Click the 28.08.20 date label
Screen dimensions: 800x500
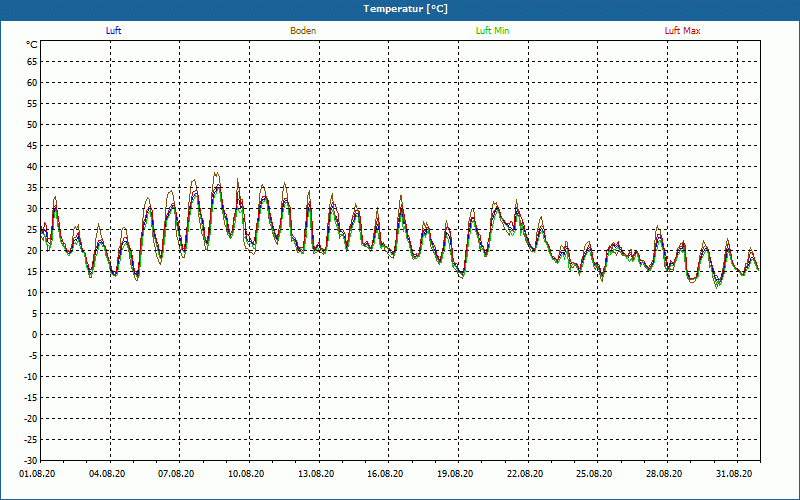pos(664,474)
